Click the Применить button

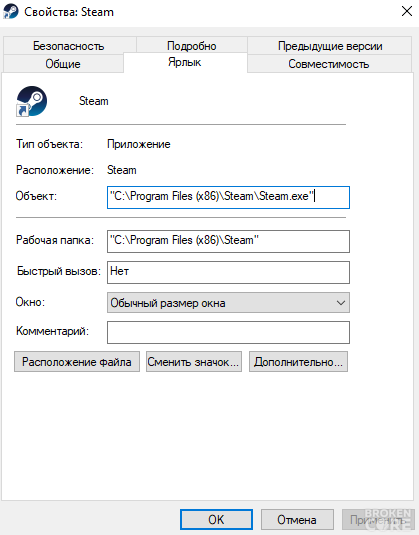point(378,520)
